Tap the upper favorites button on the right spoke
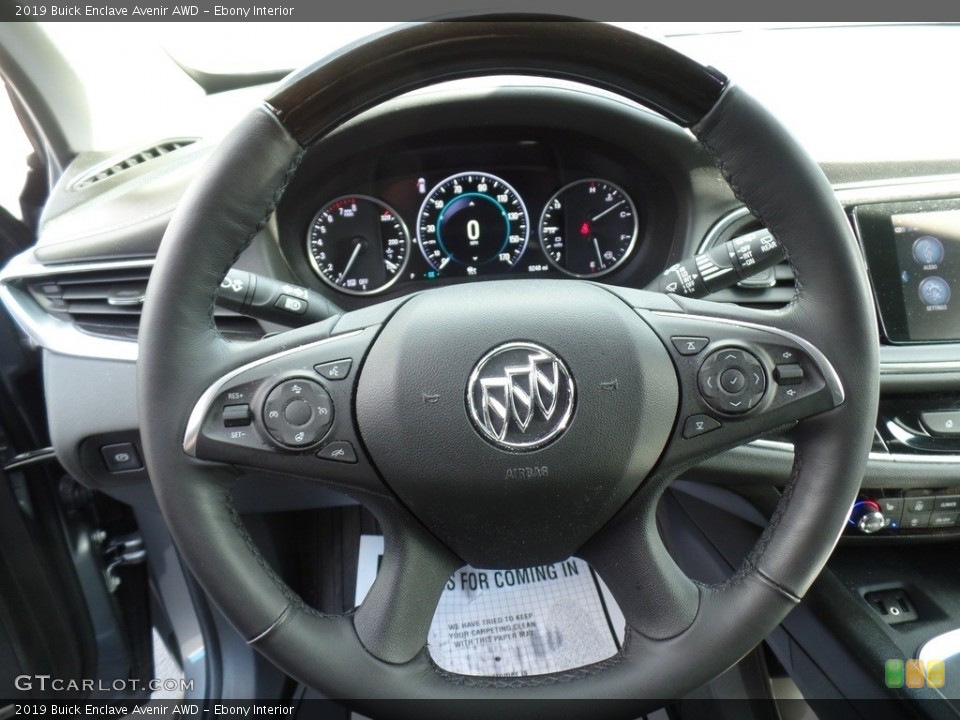960x720 pixels. click(690, 345)
